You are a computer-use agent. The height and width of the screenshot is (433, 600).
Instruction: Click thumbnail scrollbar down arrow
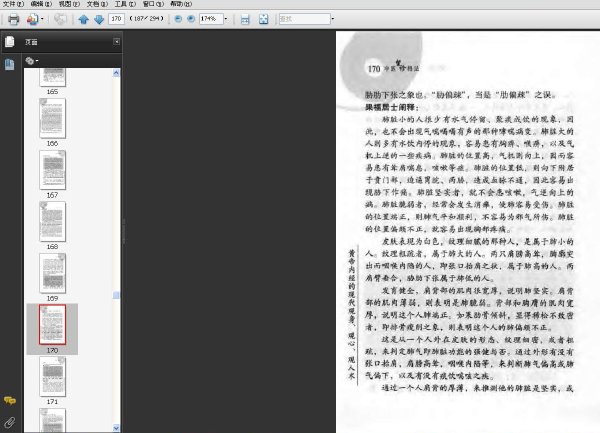pyautogui.click(x=116, y=428)
